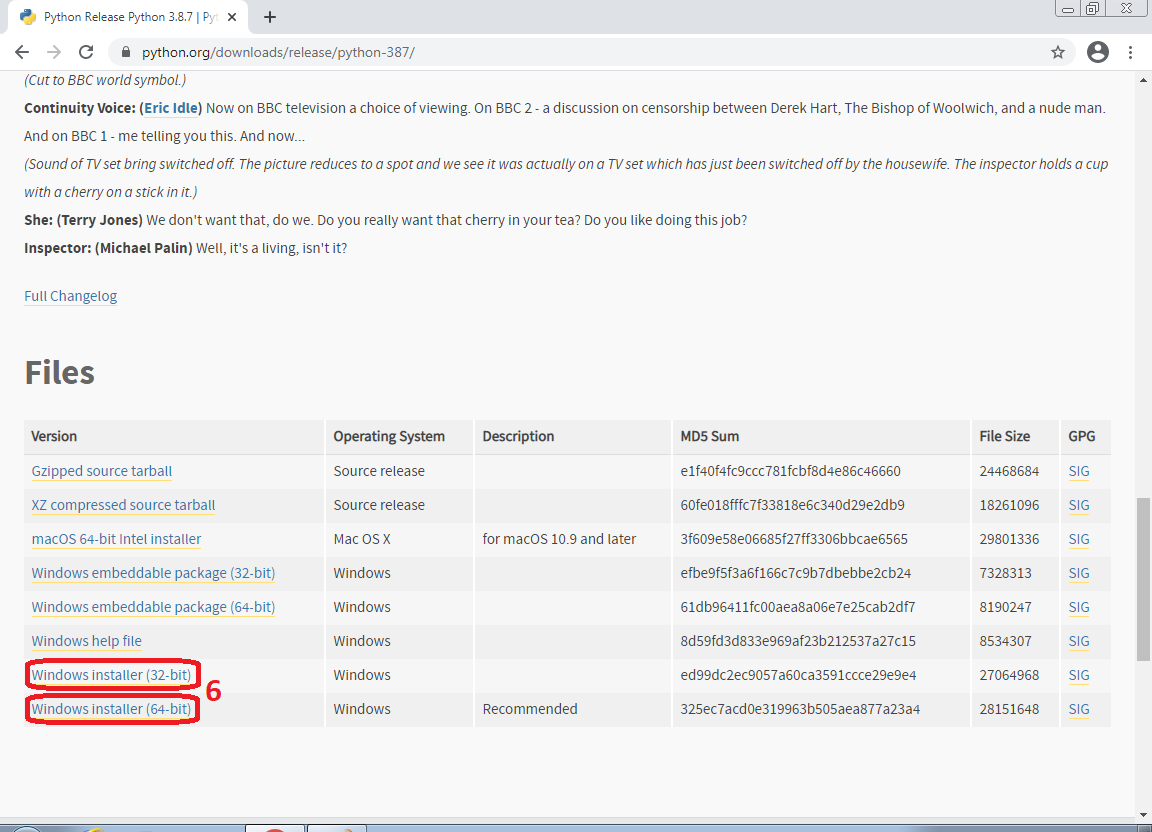The height and width of the screenshot is (832, 1152).
Task: Bookmark this page with the star icon
Action: pos(1058,52)
